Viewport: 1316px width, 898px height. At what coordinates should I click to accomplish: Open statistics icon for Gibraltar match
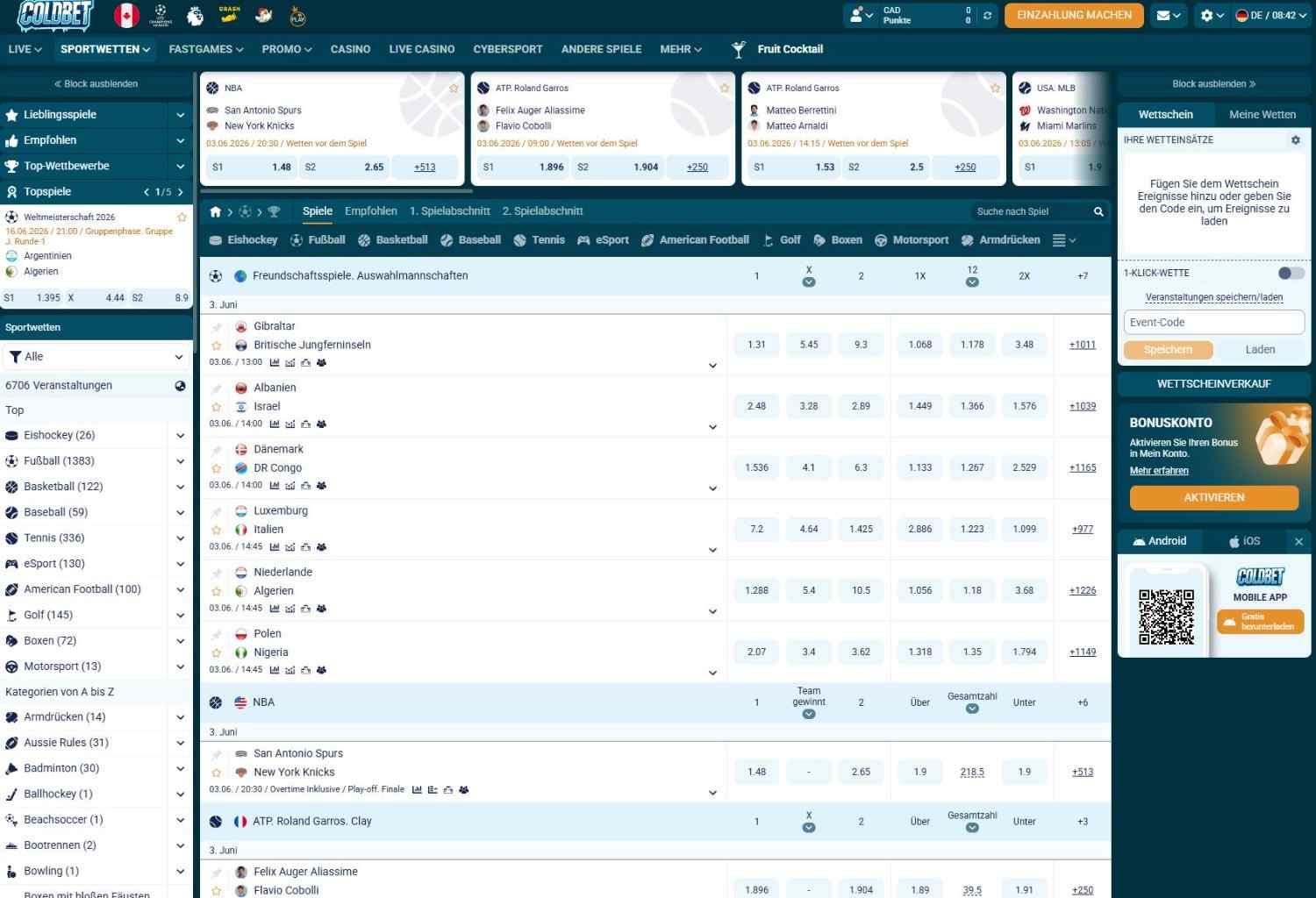[275, 362]
